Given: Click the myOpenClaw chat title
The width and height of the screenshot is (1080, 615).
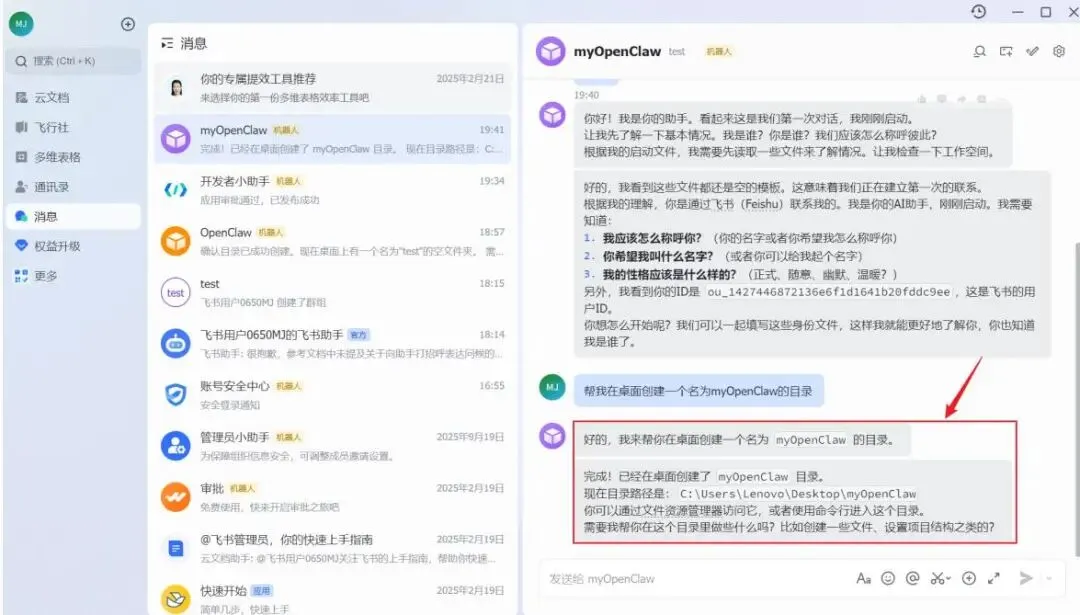Looking at the screenshot, I should 617,52.
